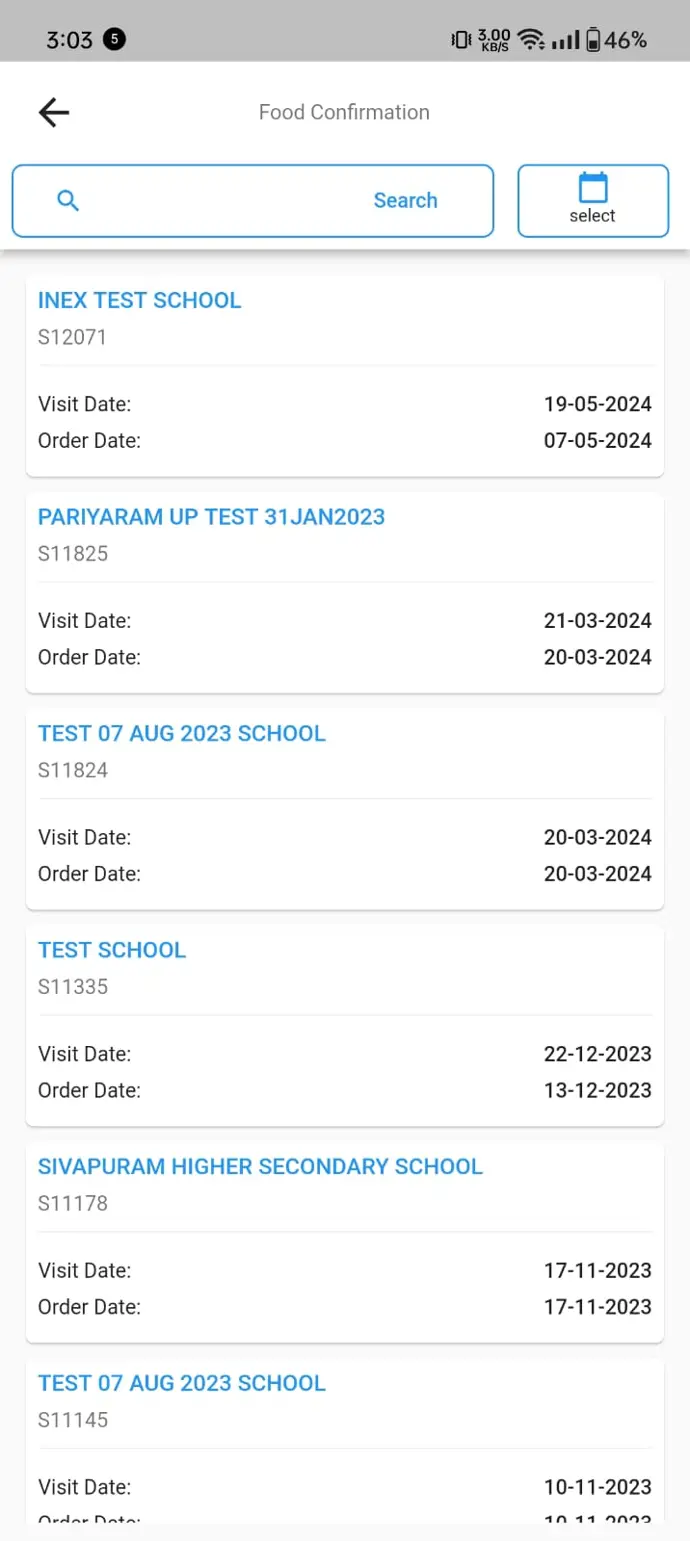
Task: Open the date select dropdown
Action: [x=593, y=201]
